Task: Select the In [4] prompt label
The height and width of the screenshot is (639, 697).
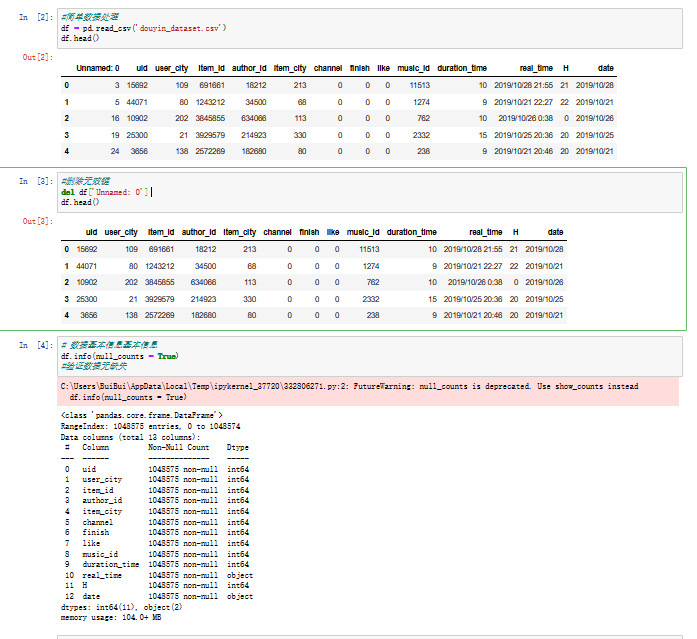Action: tap(36, 345)
